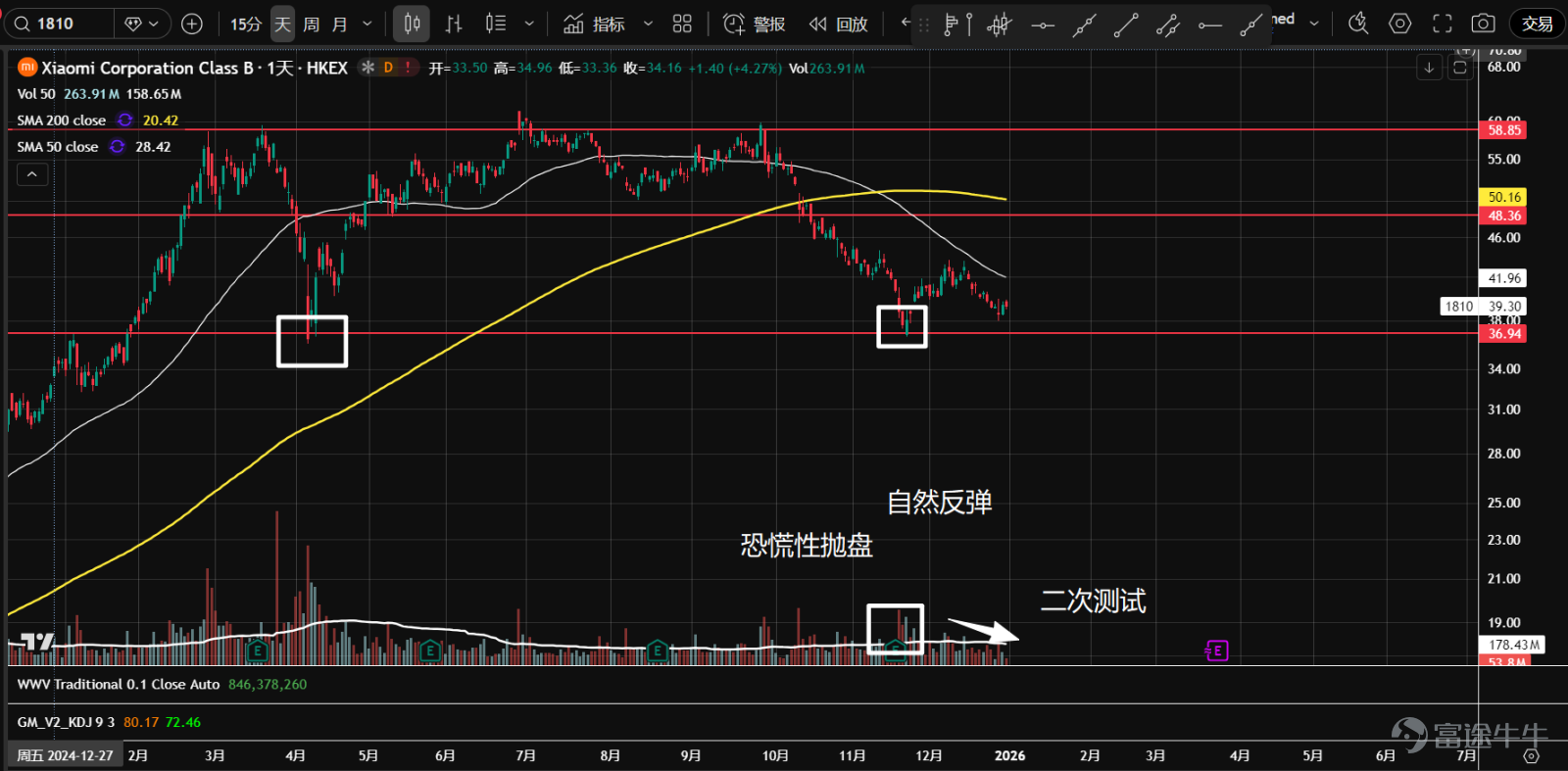Toggle candlestick chart type
Image resolution: width=1568 pixels, height=771 pixels.
413,24
